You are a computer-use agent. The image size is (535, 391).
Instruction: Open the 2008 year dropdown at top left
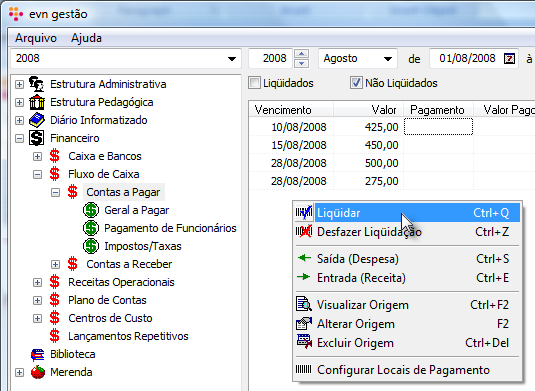click(x=232, y=59)
